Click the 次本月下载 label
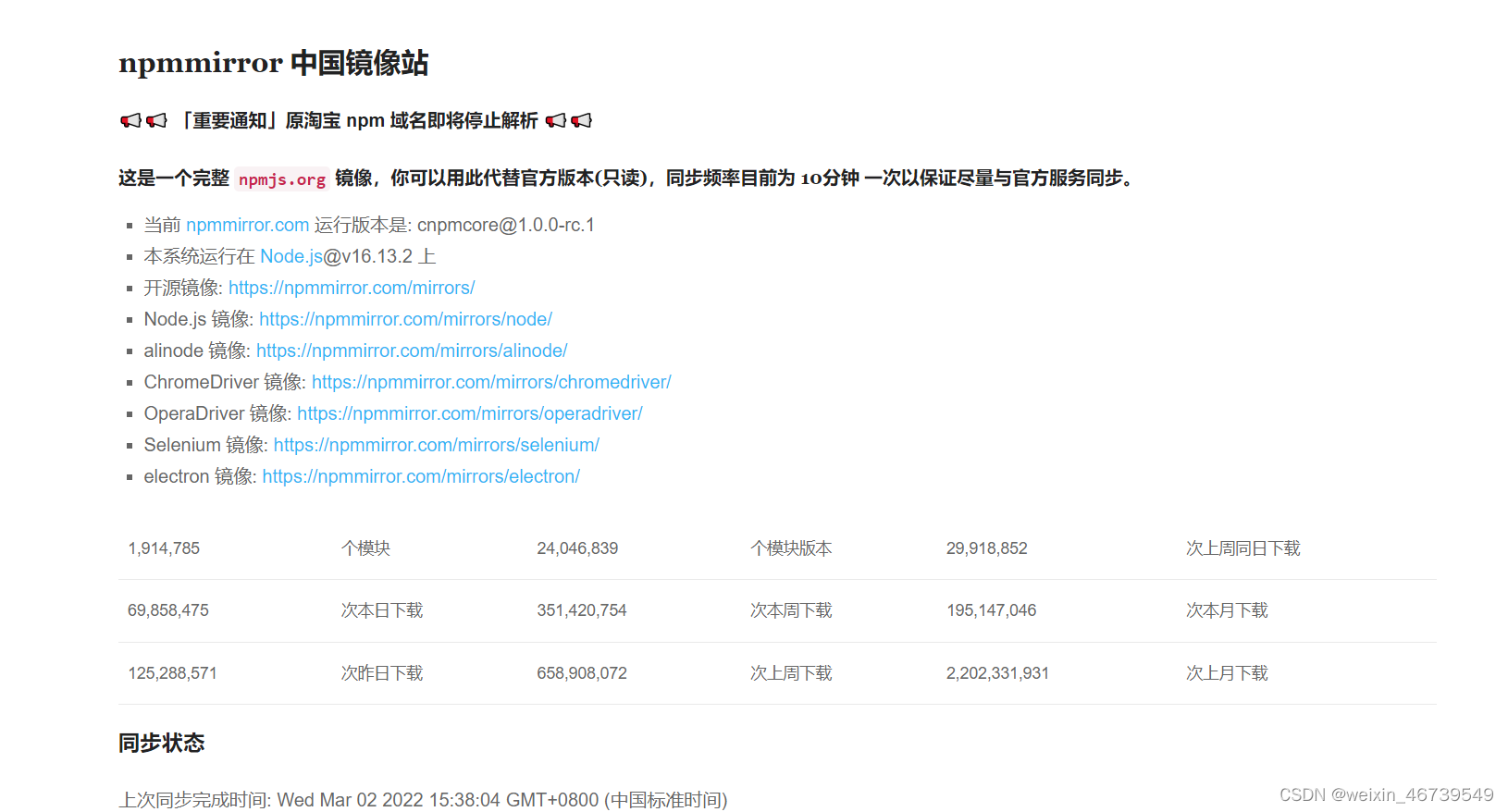 1227,610
